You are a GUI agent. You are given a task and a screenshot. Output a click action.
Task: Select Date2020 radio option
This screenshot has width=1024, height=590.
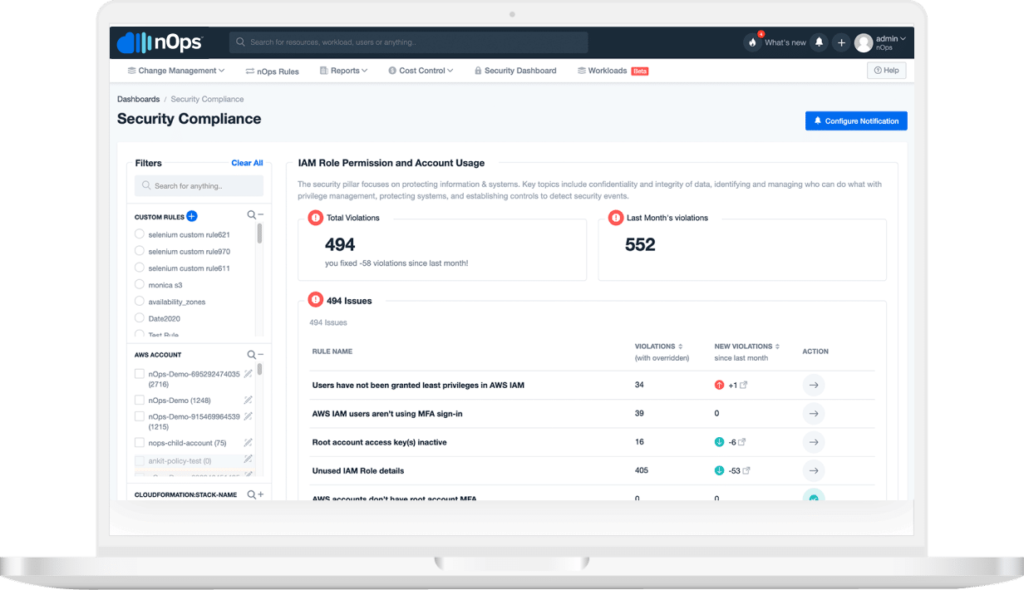point(139,318)
